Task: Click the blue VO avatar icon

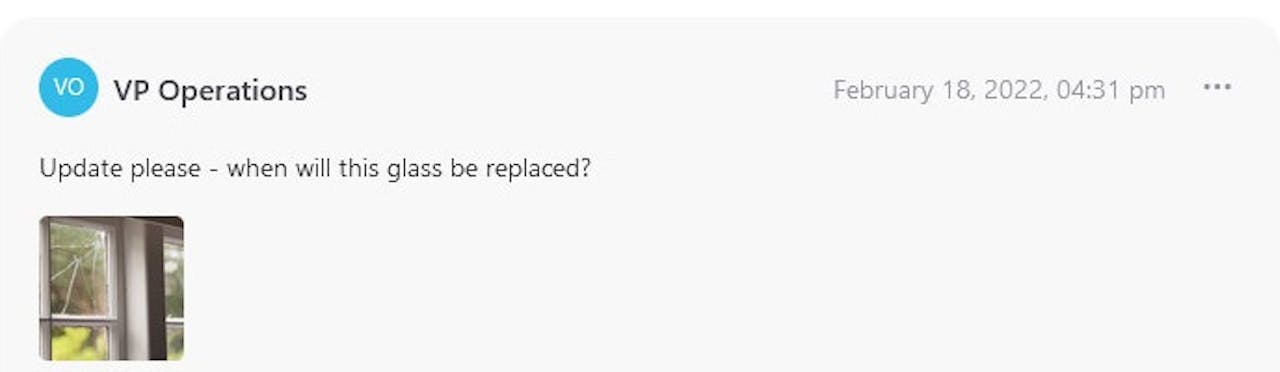Action: 68,87
